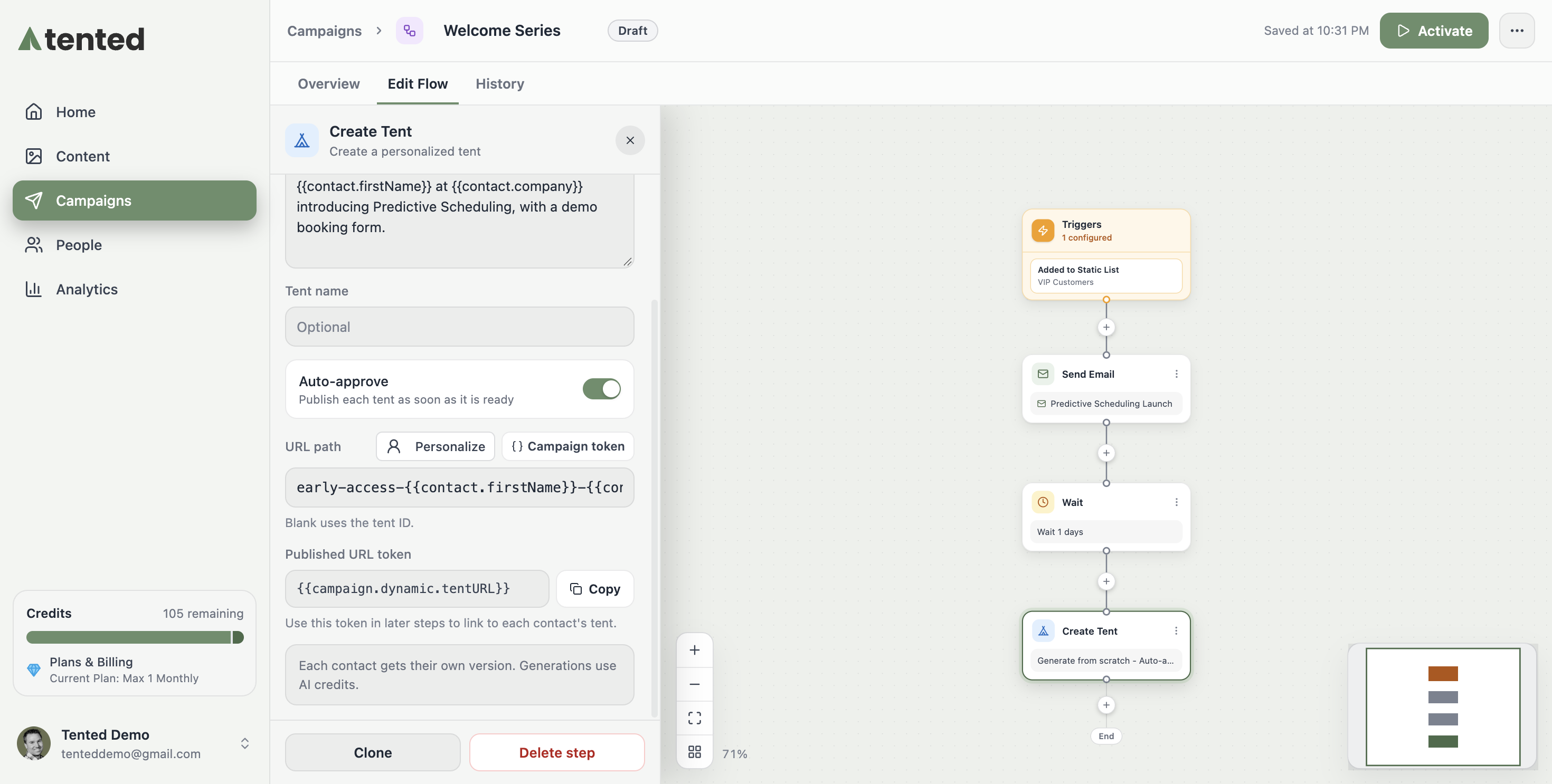The width and height of the screenshot is (1552, 784).
Task: Switch to the History tab
Action: (499, 84)
